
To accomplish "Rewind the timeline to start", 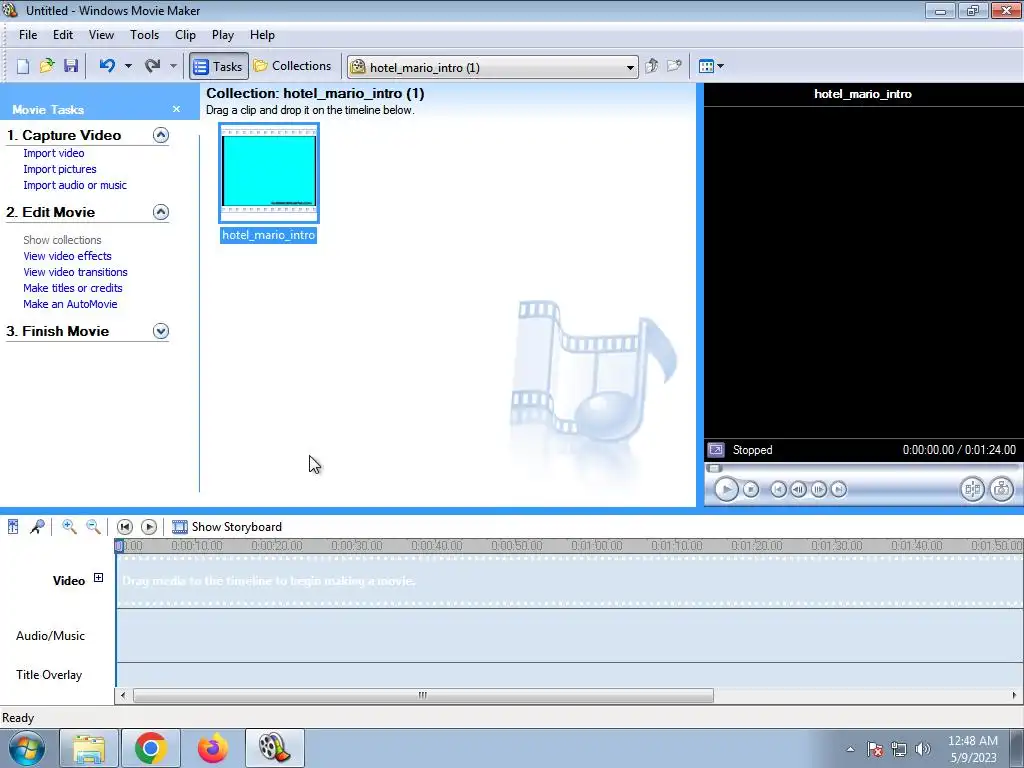I will pyautogui.click(x=125, y=527).
